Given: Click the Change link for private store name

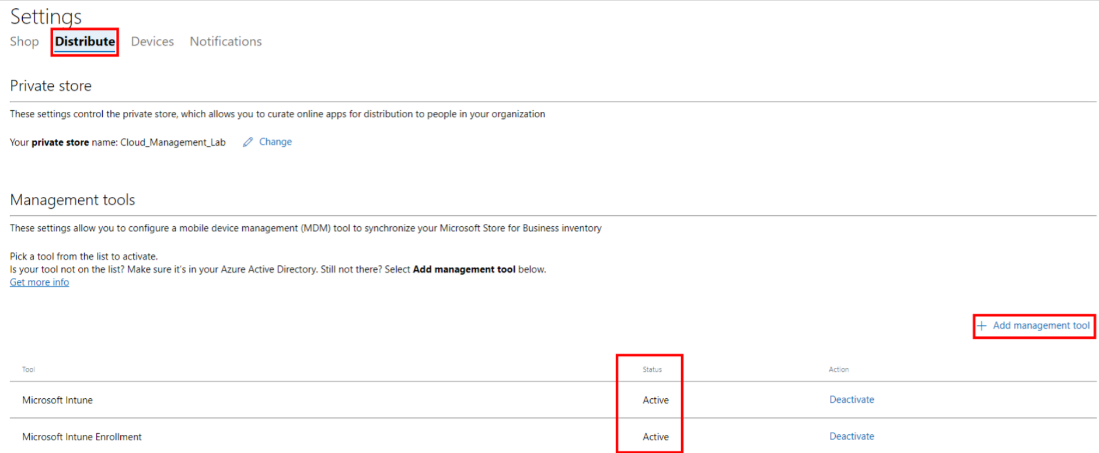Looking at the screenshot, I should coord(275,142).
